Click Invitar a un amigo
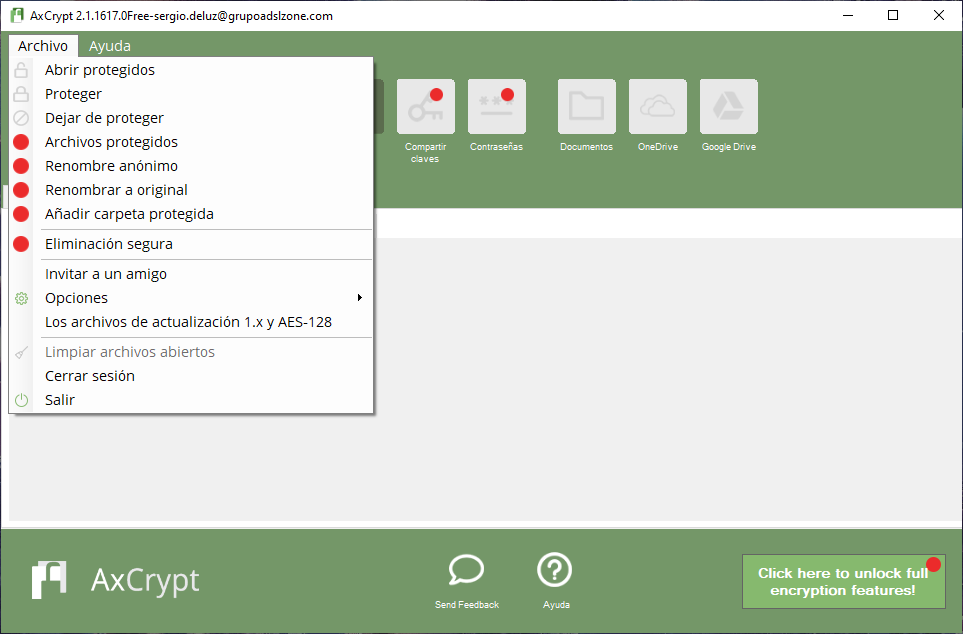This screenshot has height=634, width=963. (106, 274)
